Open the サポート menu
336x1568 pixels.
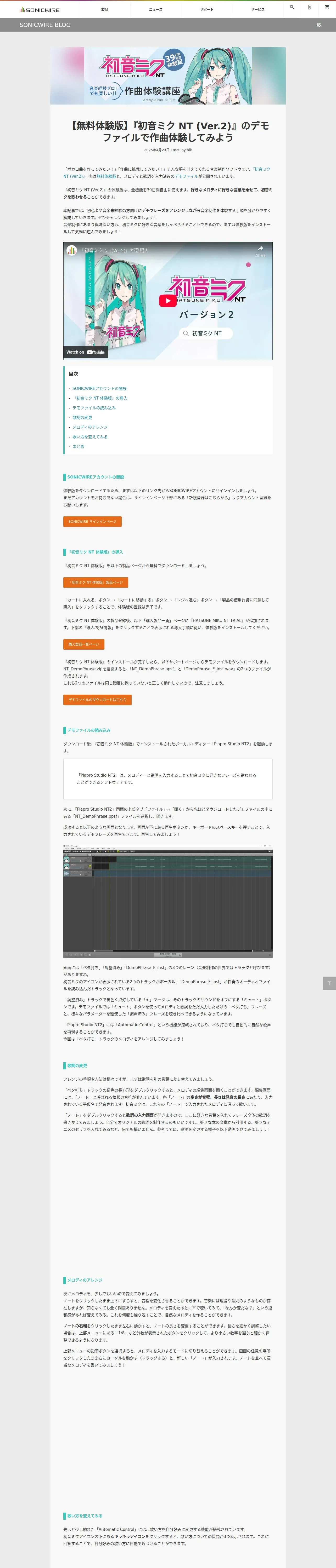pyautogui.click(x=207, y=10)
